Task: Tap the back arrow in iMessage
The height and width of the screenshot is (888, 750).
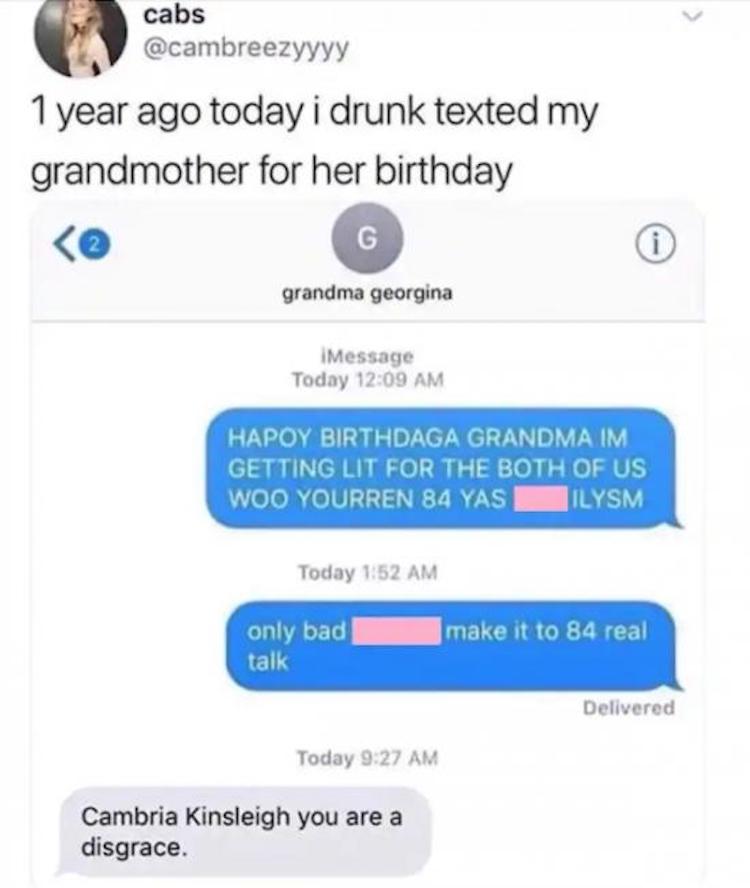Action: click(65, 245)
